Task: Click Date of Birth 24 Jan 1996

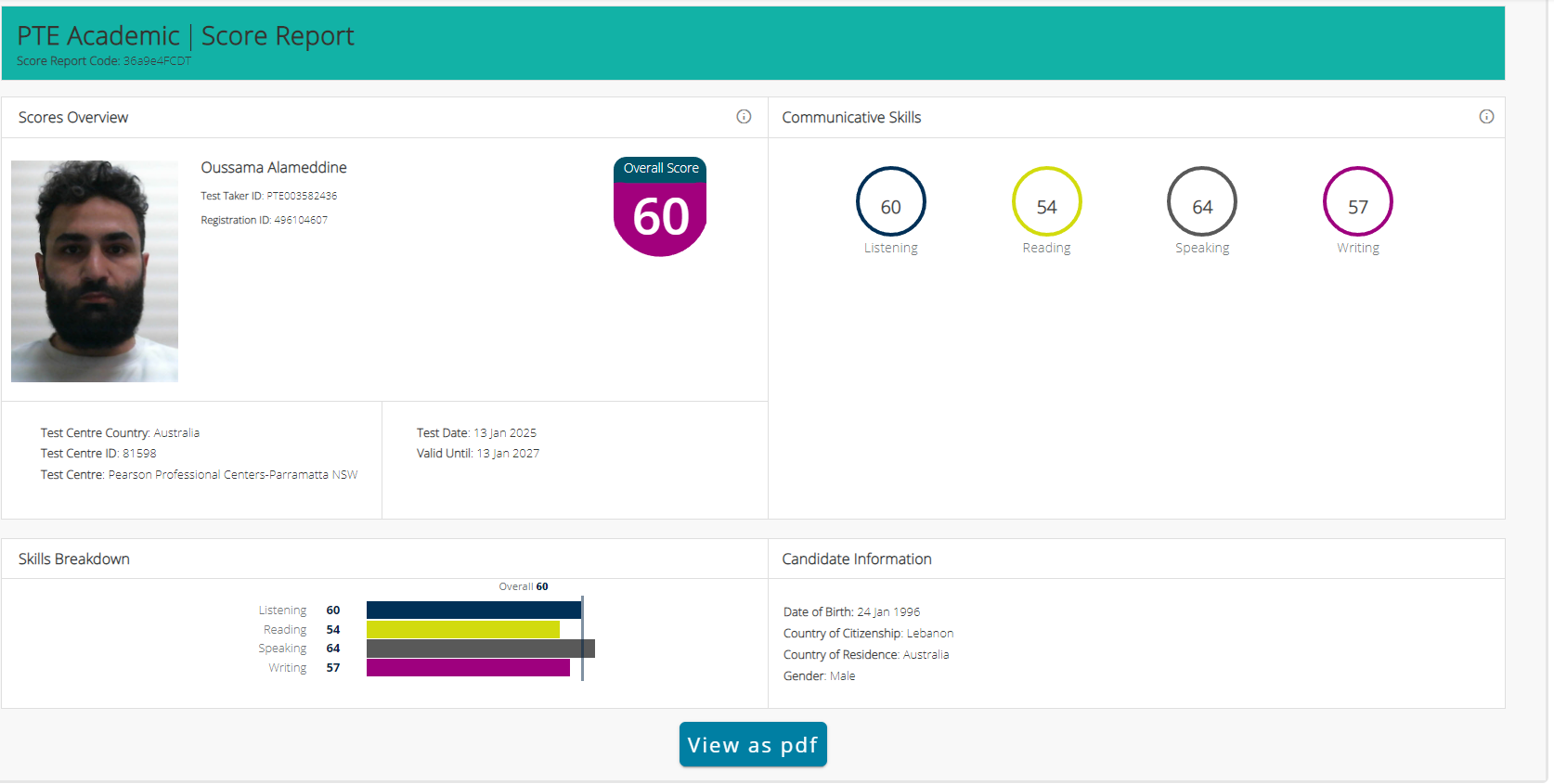Action: click(x=851, y=612)
